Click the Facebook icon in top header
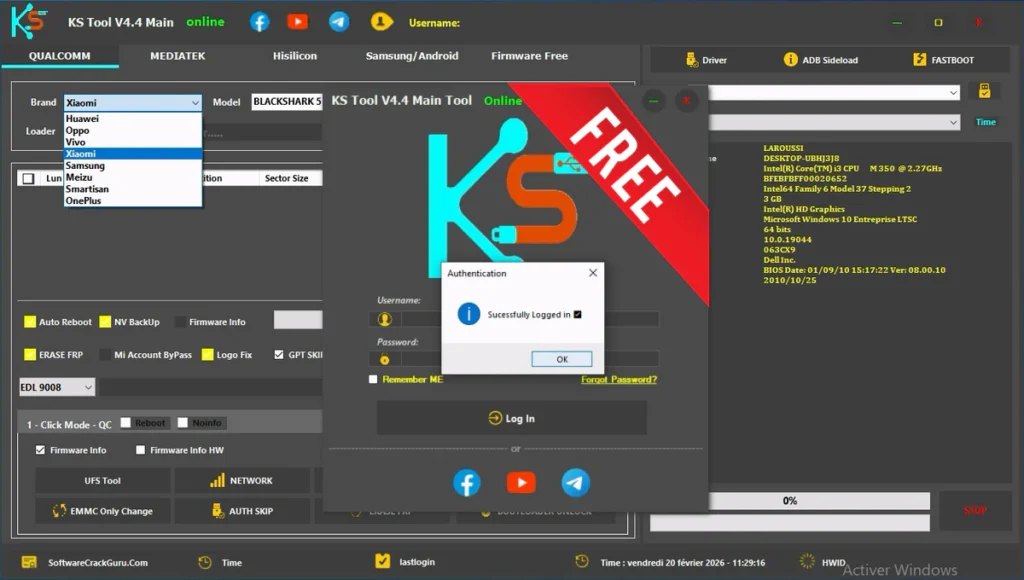 coord(259,22)
